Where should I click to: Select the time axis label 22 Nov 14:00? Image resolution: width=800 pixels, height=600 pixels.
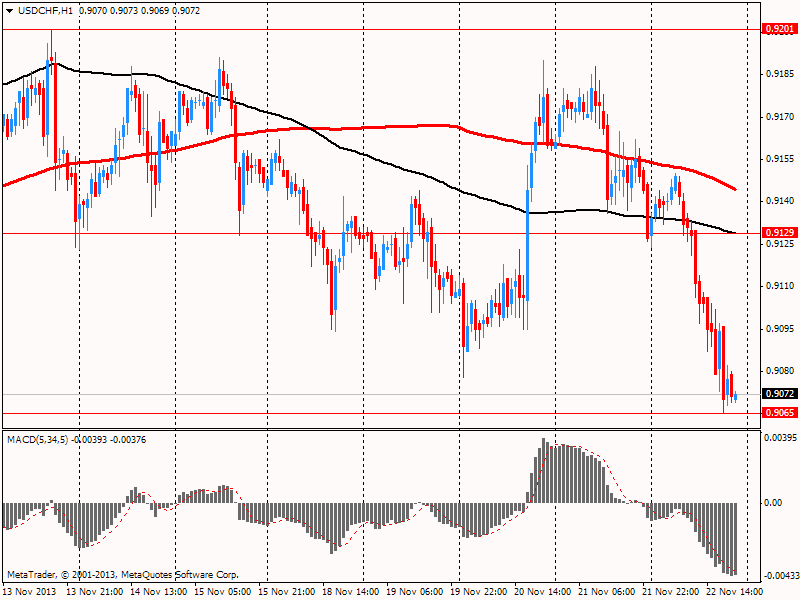click(x=735, y=592)
